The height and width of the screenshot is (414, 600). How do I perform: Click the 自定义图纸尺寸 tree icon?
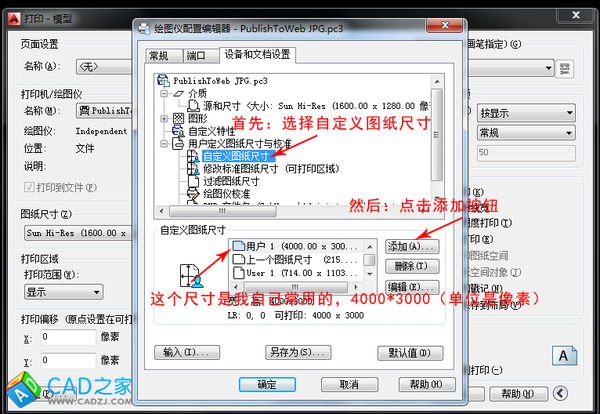(193, 156)
